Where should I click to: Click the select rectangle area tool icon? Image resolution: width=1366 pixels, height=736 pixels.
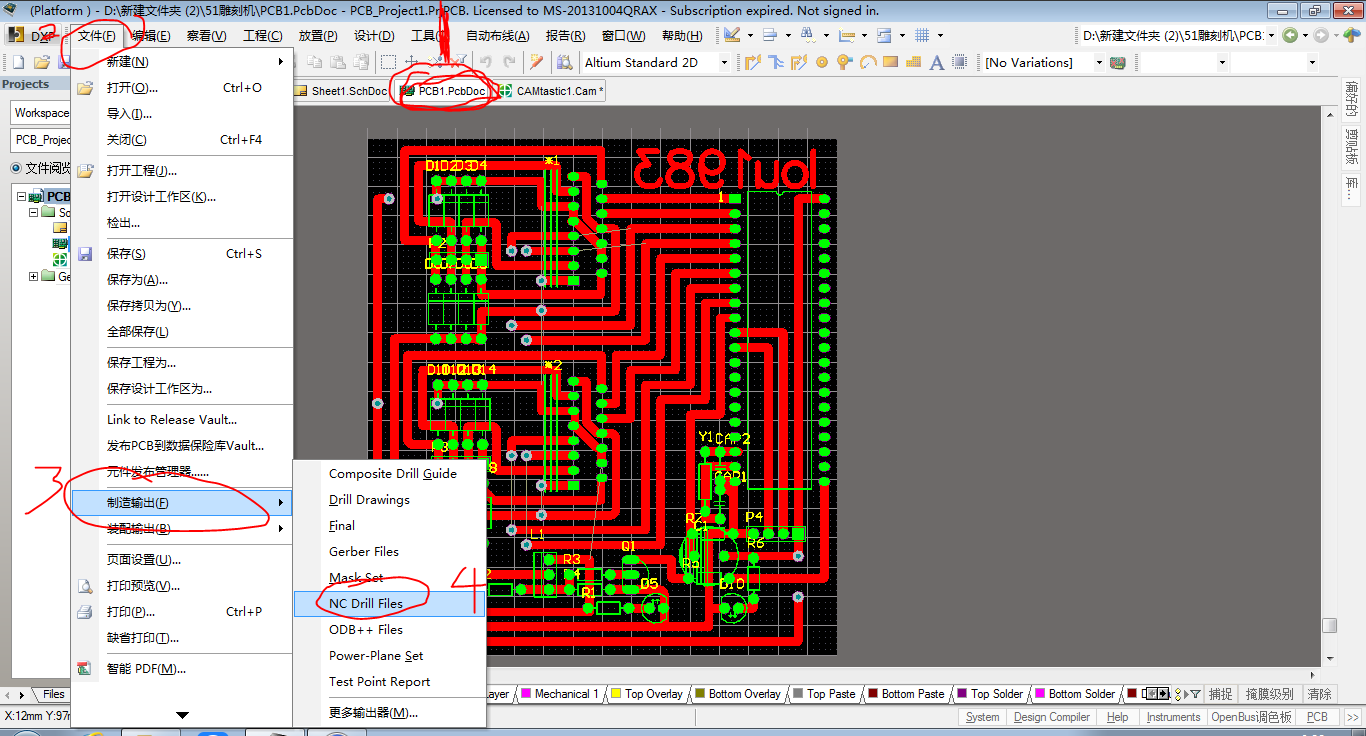[x=388, y=62]
